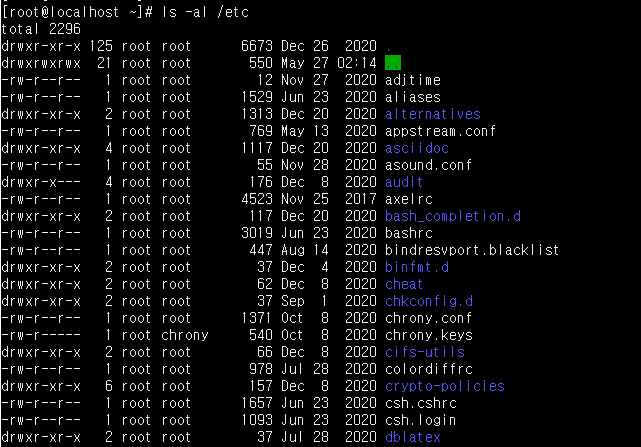Click the 'Sep 1' date in chkconfig.d row
This screenshot has height=447, width=641.
pyautogui.click(x=305, y=301)
